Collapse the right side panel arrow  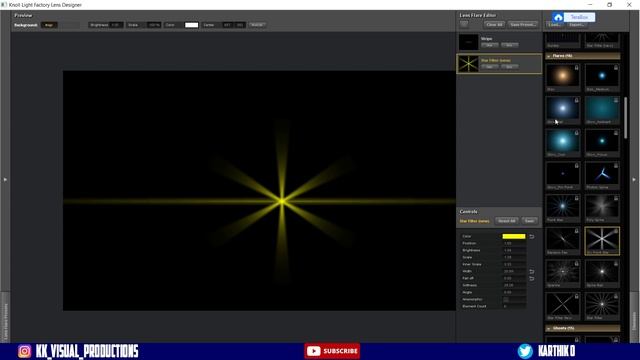[x=634, y=179]
